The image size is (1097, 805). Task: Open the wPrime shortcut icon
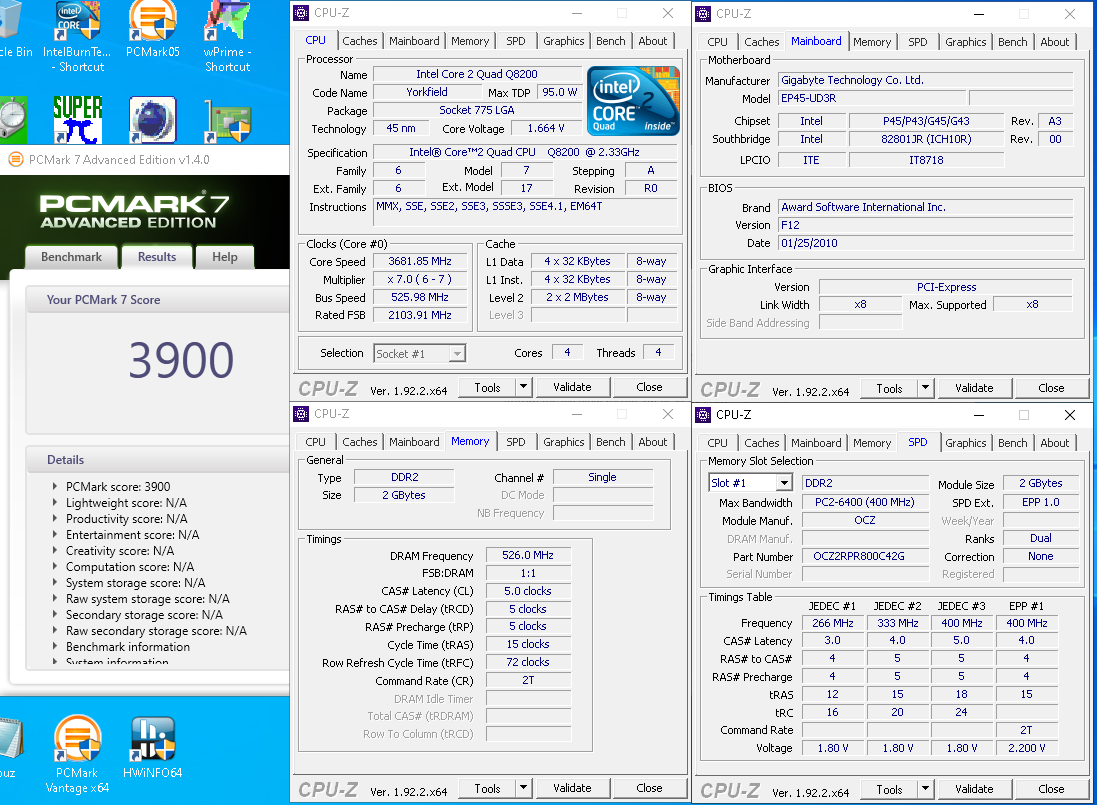point(227,21)
